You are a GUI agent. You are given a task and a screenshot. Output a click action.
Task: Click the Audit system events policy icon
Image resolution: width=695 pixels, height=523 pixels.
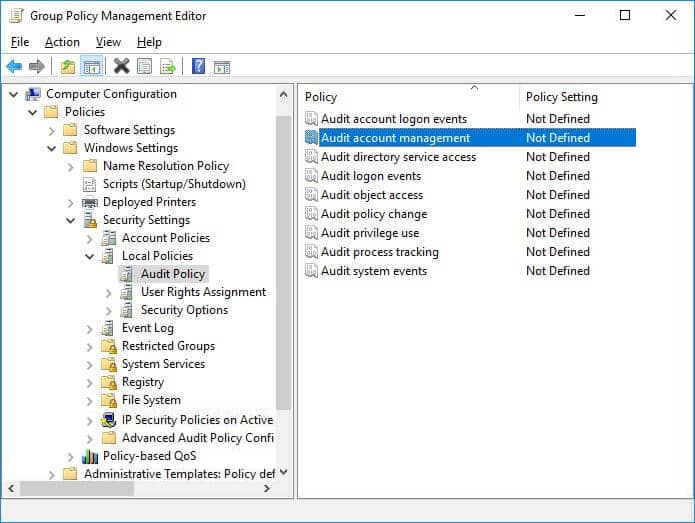[312, 270]
